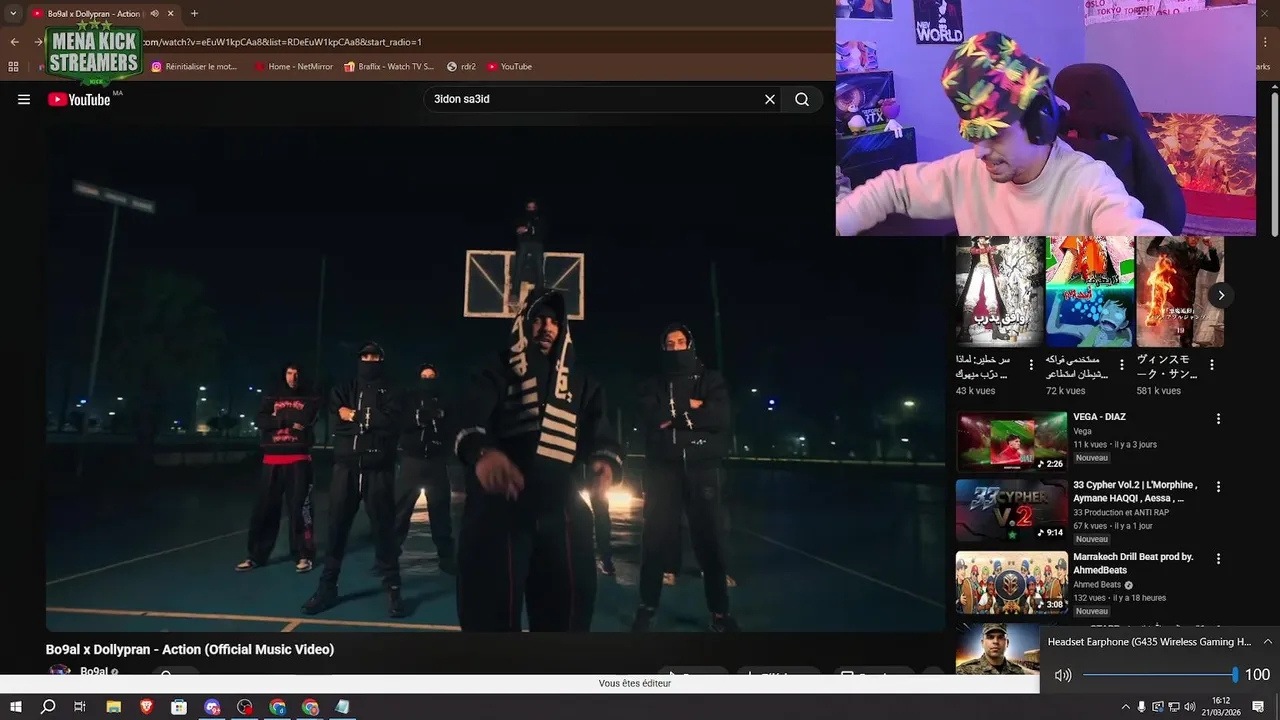Open the VEGA - DIAZ video thumbnail

point(1011,441)
